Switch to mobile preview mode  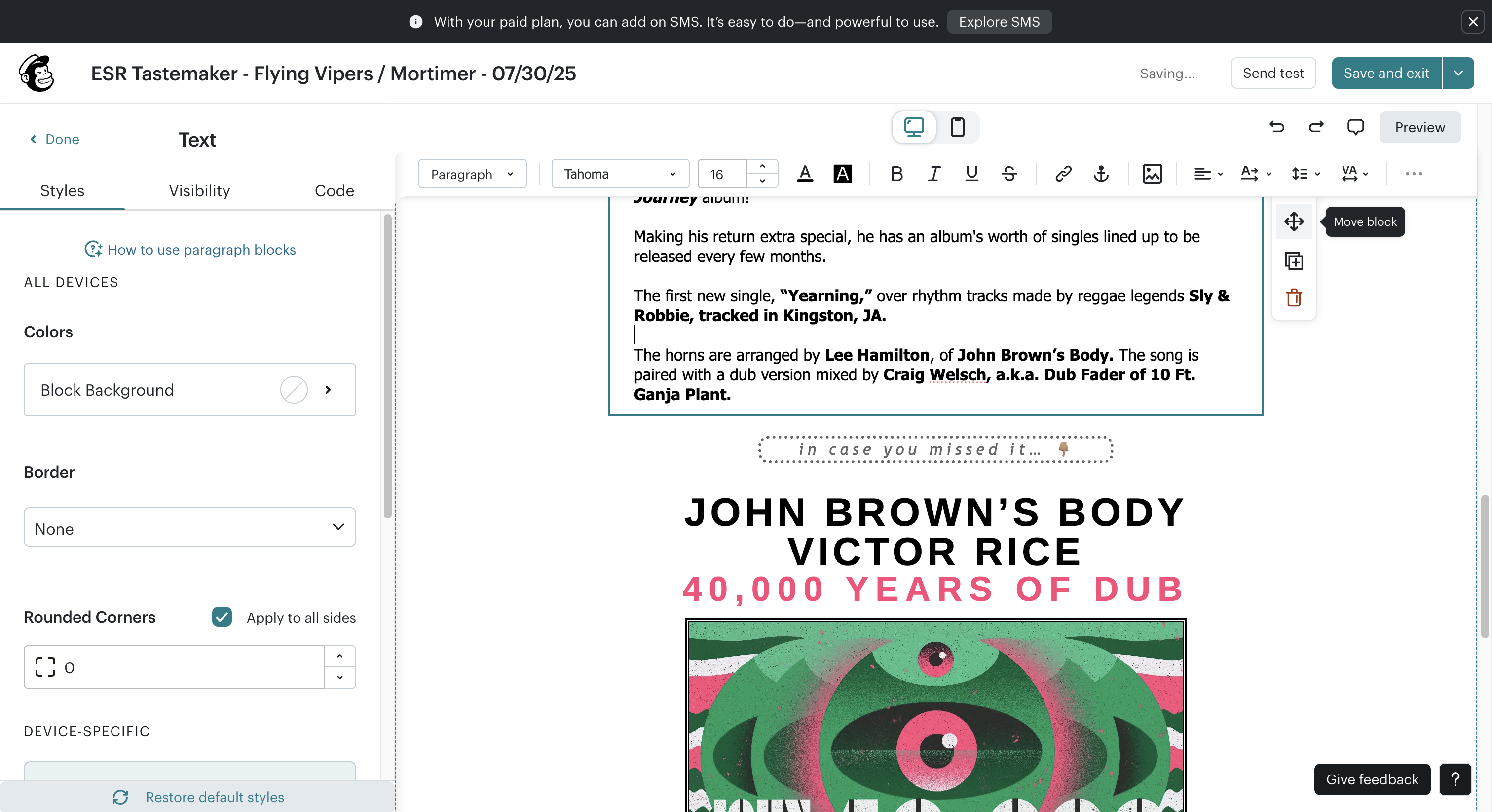pyautogui.click(x=957, y=127)
